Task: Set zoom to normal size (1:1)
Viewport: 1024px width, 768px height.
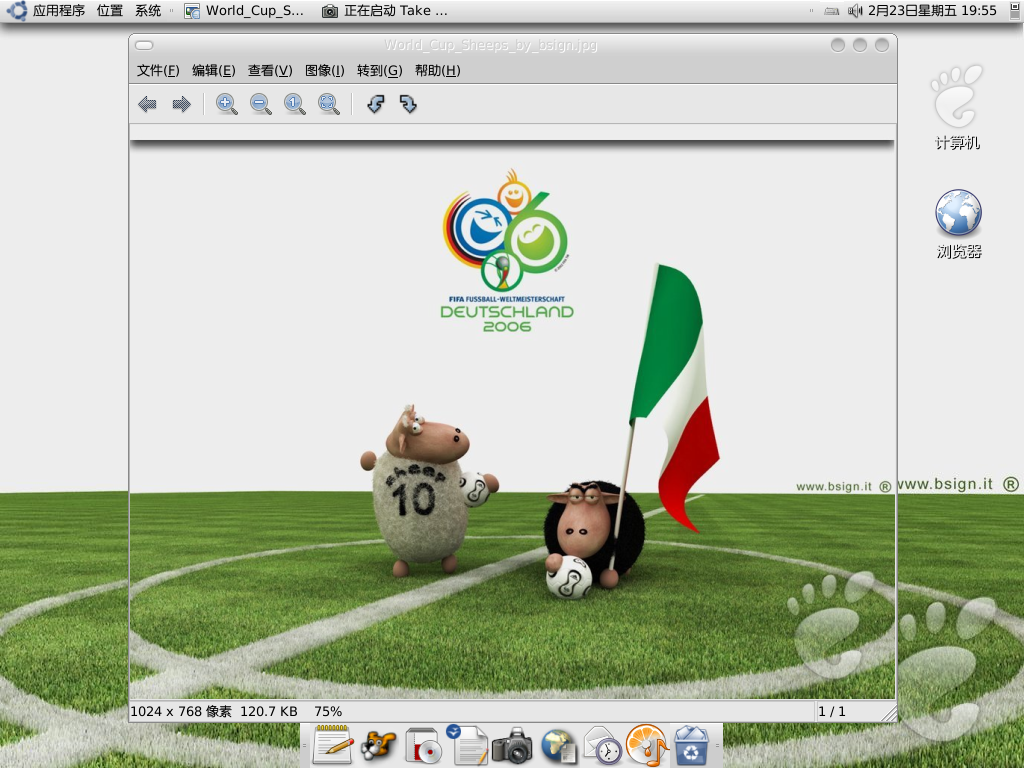Action: tap(295, 104)
